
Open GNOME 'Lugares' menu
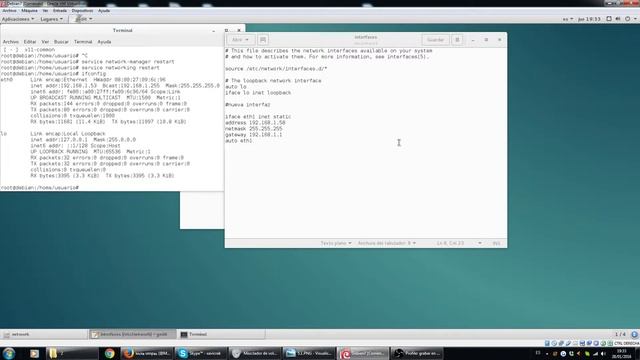coord(51,19)
